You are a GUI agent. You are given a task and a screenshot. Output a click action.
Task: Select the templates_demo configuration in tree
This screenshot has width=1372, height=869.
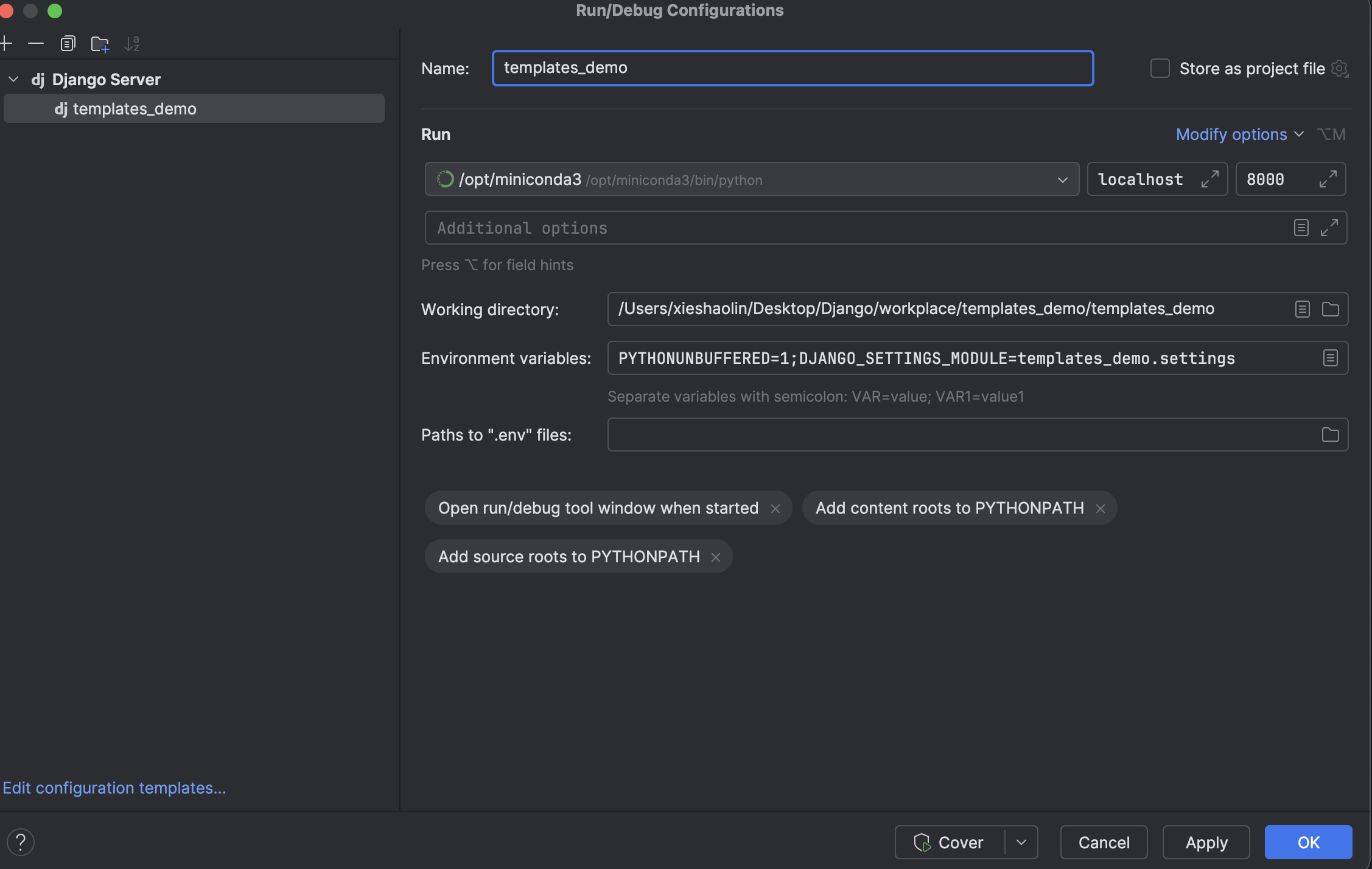(194, 109)
